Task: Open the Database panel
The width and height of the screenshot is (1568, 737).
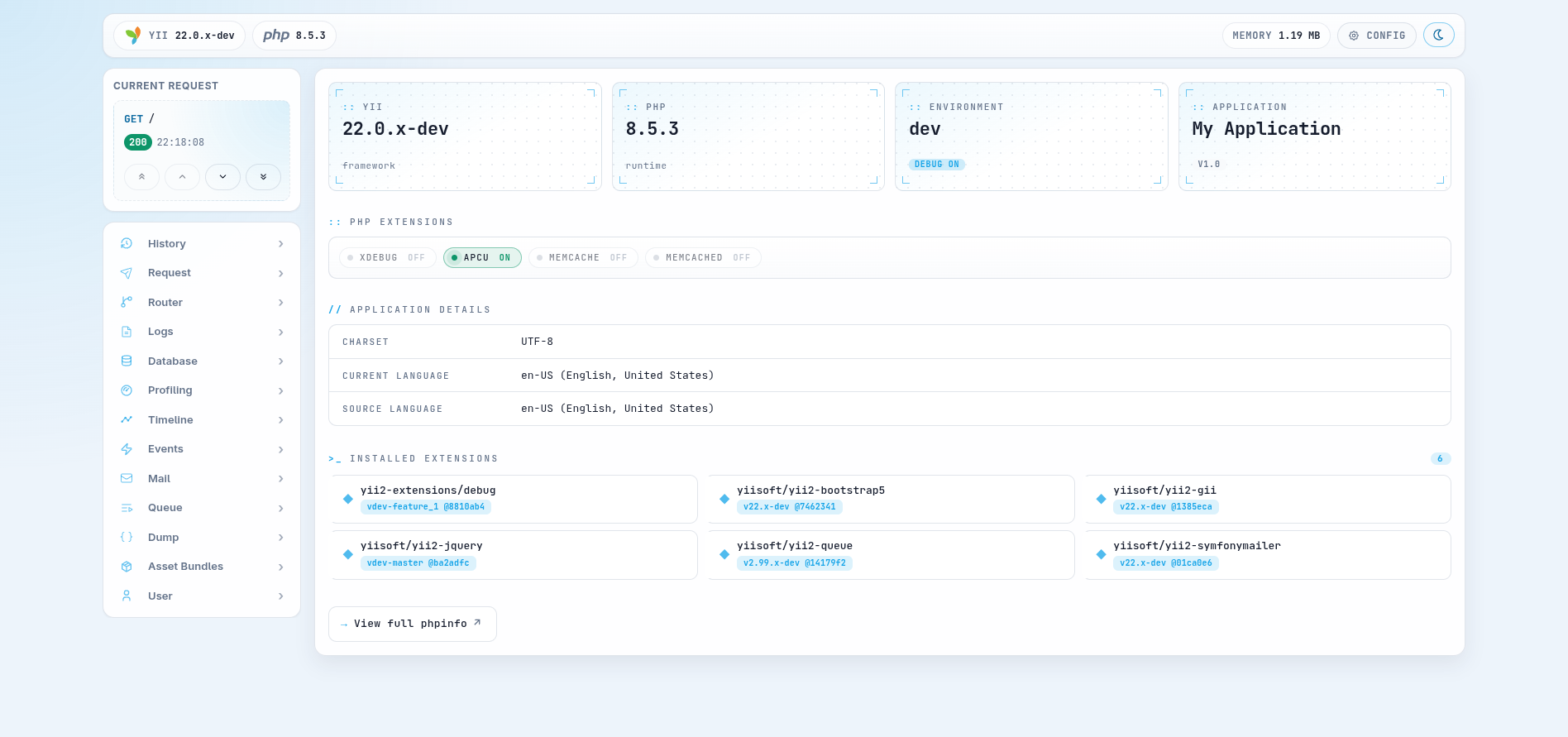Action: tap(202, 361)
